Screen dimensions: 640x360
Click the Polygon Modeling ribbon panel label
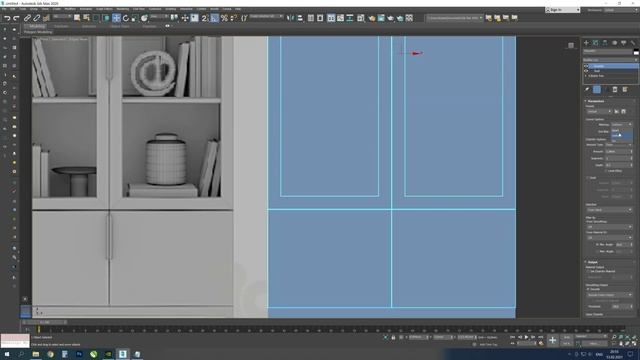click(38, 32)
